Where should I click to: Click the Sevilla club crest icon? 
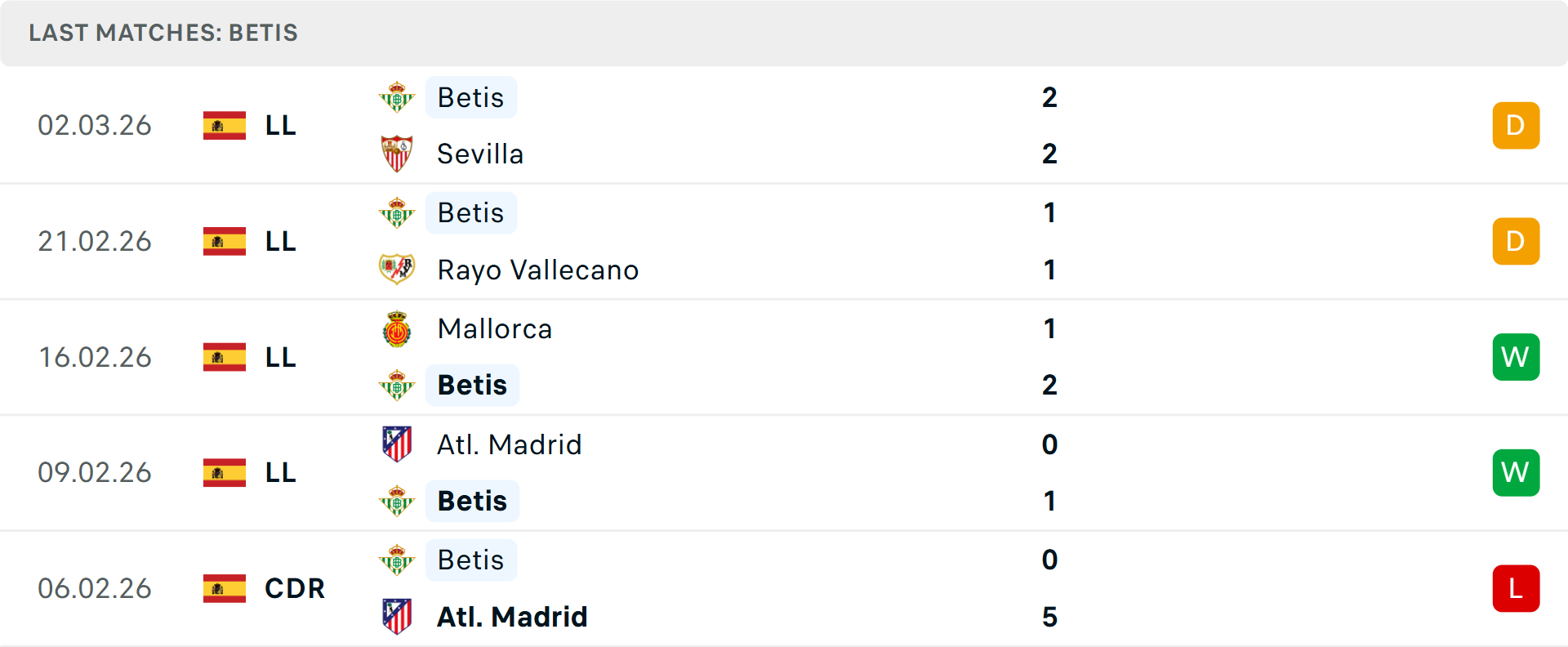pos(397,154)
